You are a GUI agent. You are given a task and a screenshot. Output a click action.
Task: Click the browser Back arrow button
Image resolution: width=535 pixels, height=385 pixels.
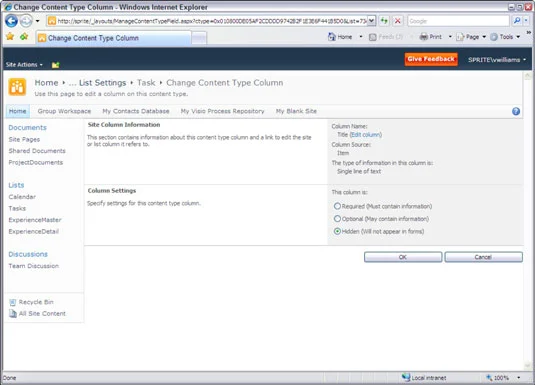tap(11, 21)
